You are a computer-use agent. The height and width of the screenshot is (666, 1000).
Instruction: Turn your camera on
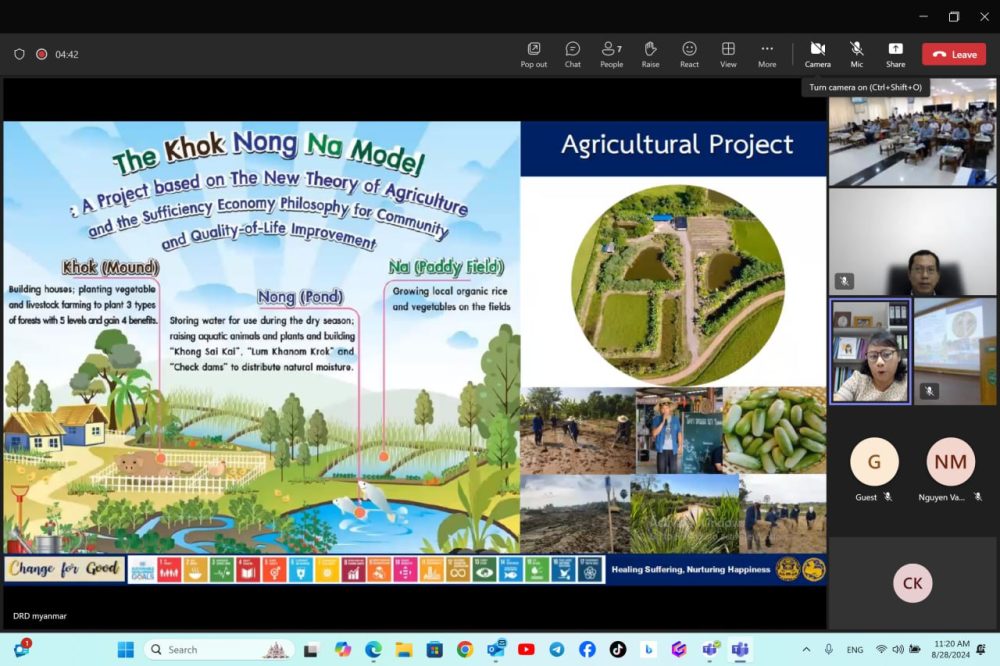[x=817, y=54]
